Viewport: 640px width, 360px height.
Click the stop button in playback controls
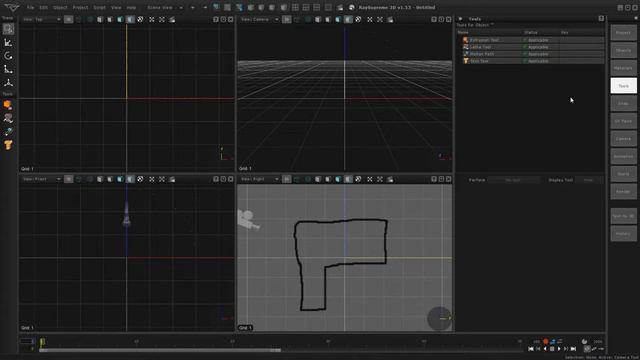click(552, 349)
